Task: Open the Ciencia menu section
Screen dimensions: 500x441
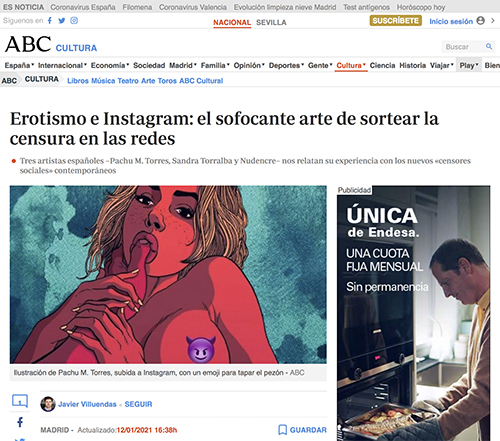Action: (x=382, y=65)
